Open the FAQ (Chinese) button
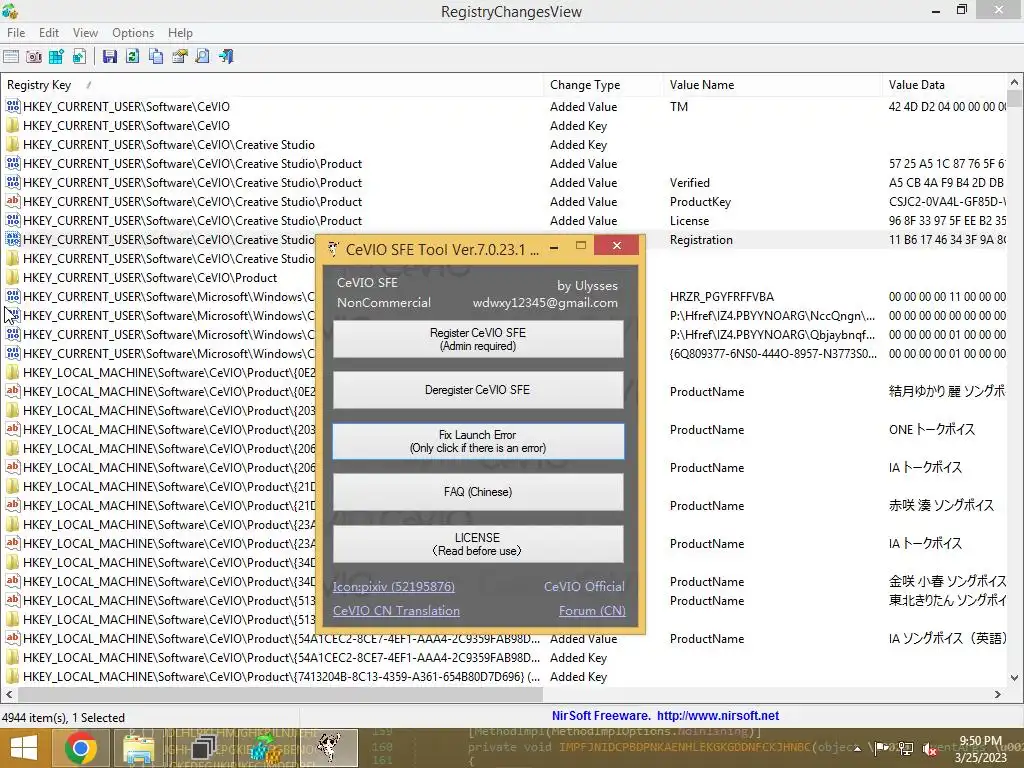Screen dimensions: 1024x768 click(478, 492)
